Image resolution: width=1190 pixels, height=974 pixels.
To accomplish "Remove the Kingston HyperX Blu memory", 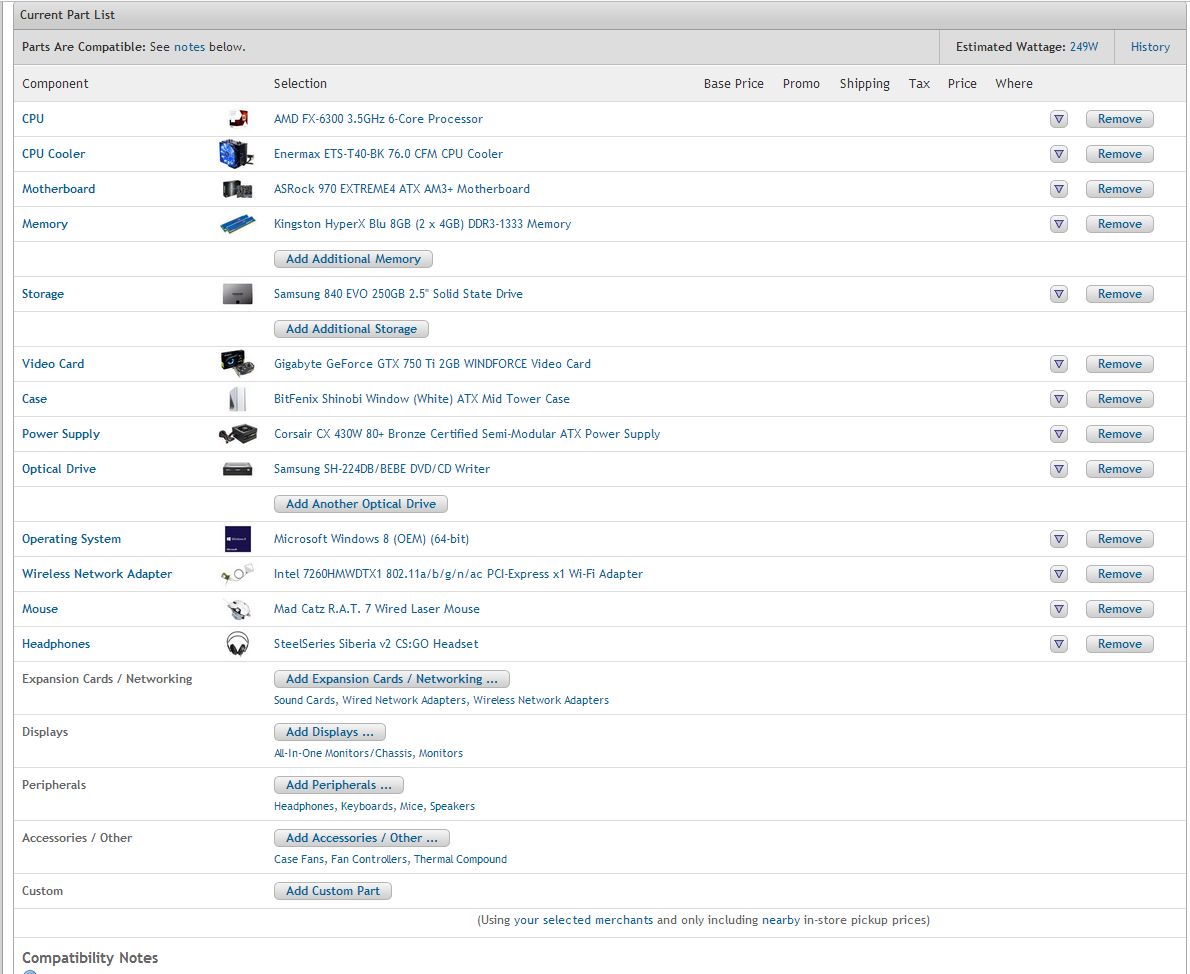I will (1119, 224).
